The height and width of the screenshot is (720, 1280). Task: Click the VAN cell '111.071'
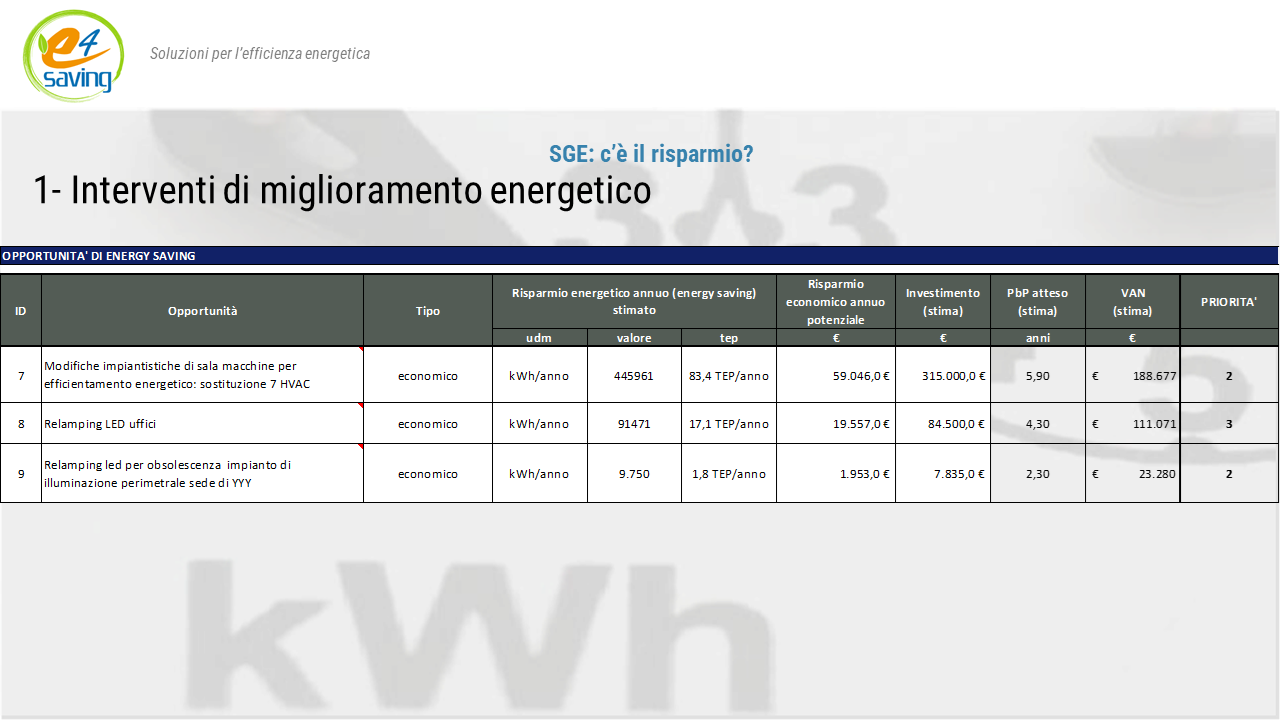(1133, 424)
